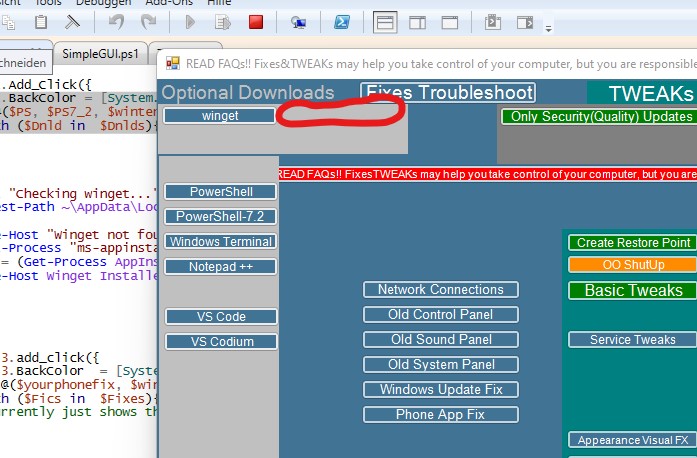Click the VS Code button

coord(221,317)
